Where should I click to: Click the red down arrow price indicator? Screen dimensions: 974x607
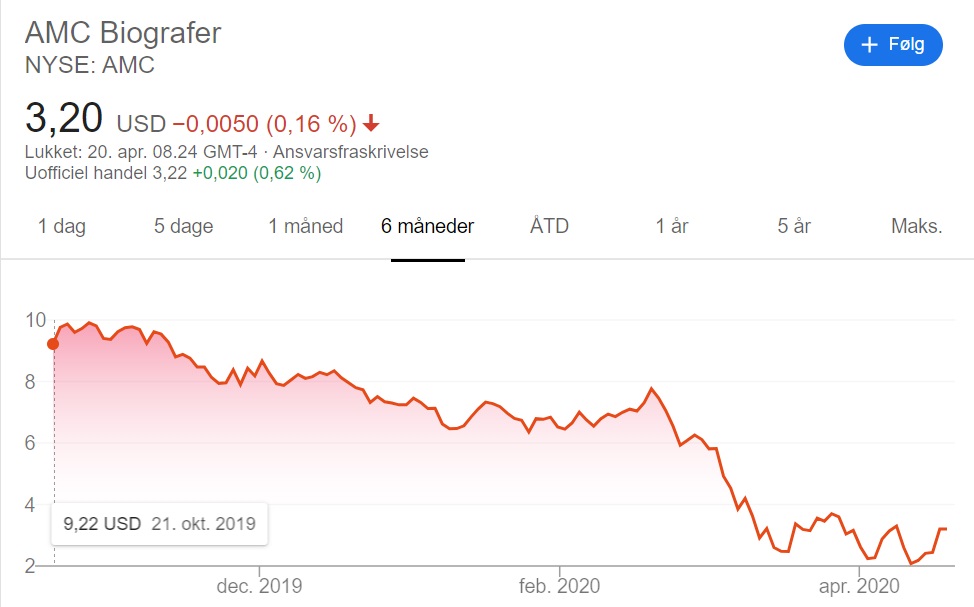click(371, 123)
